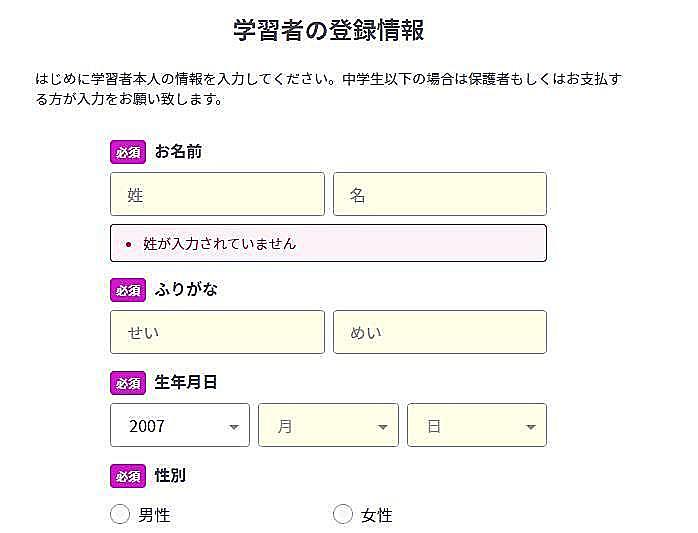Click the 女性 label text

(377, 515)
